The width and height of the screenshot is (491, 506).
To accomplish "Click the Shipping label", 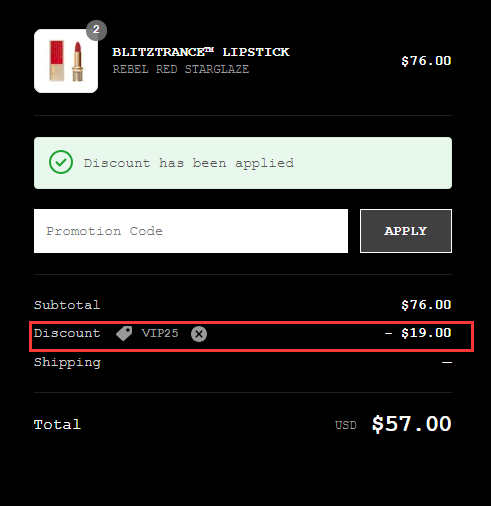I will pos(67,363).
